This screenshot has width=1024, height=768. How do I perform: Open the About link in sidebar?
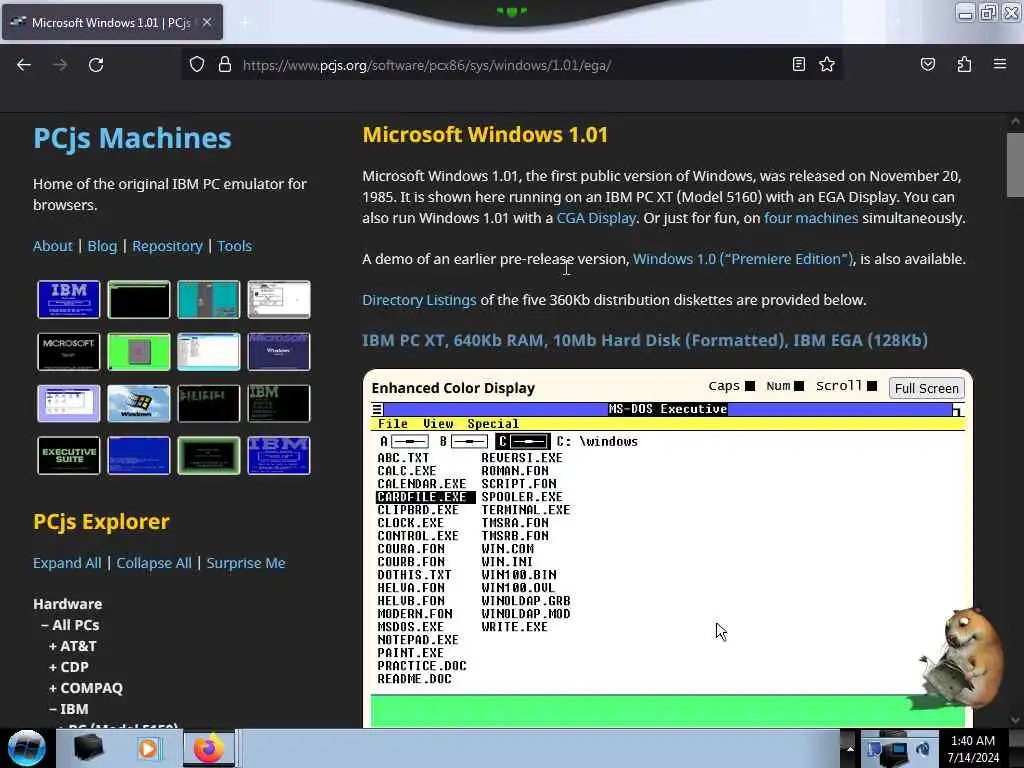pyautogui.click(x=52, y=246)
